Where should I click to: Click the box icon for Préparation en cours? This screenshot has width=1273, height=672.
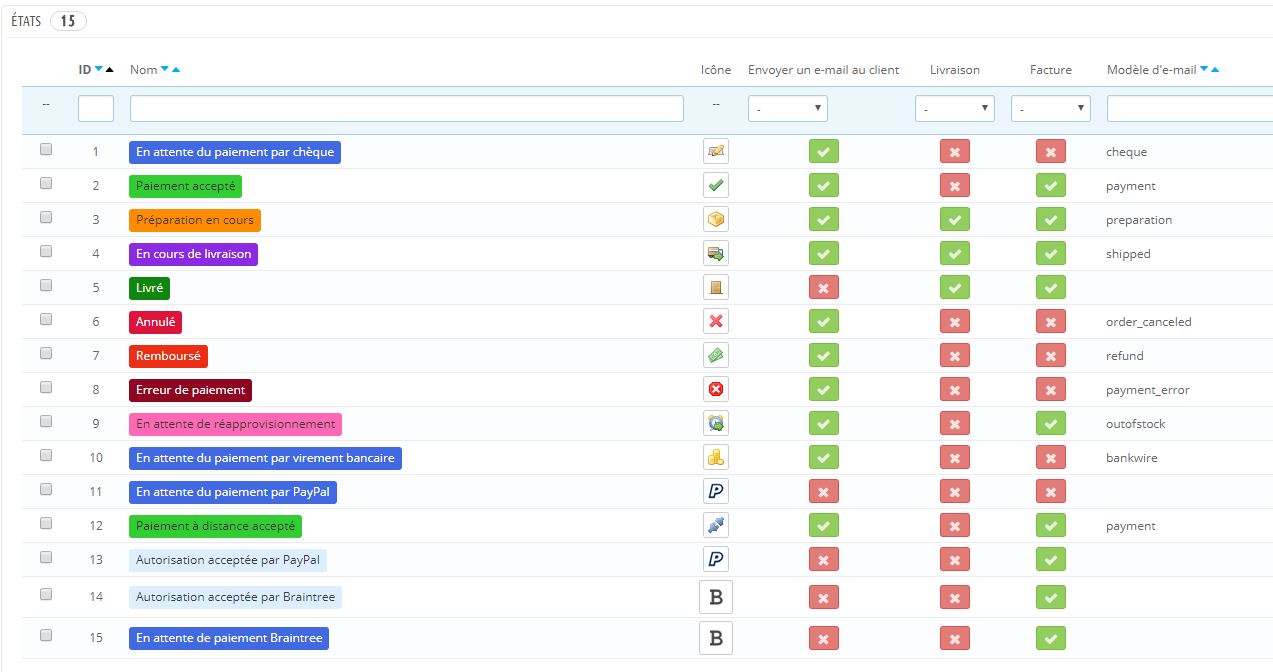coord(716,220)
